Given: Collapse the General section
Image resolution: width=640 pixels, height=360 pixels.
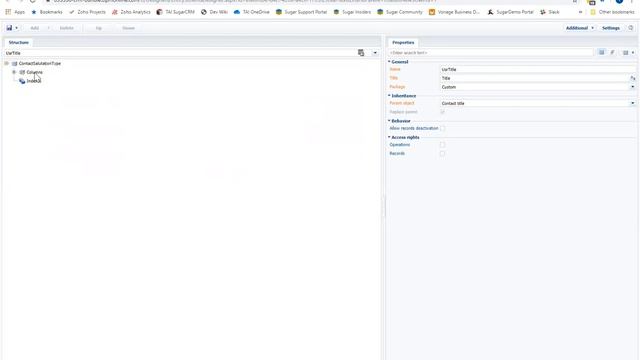Looking at the screenshot, I should (x=389, y=62).
